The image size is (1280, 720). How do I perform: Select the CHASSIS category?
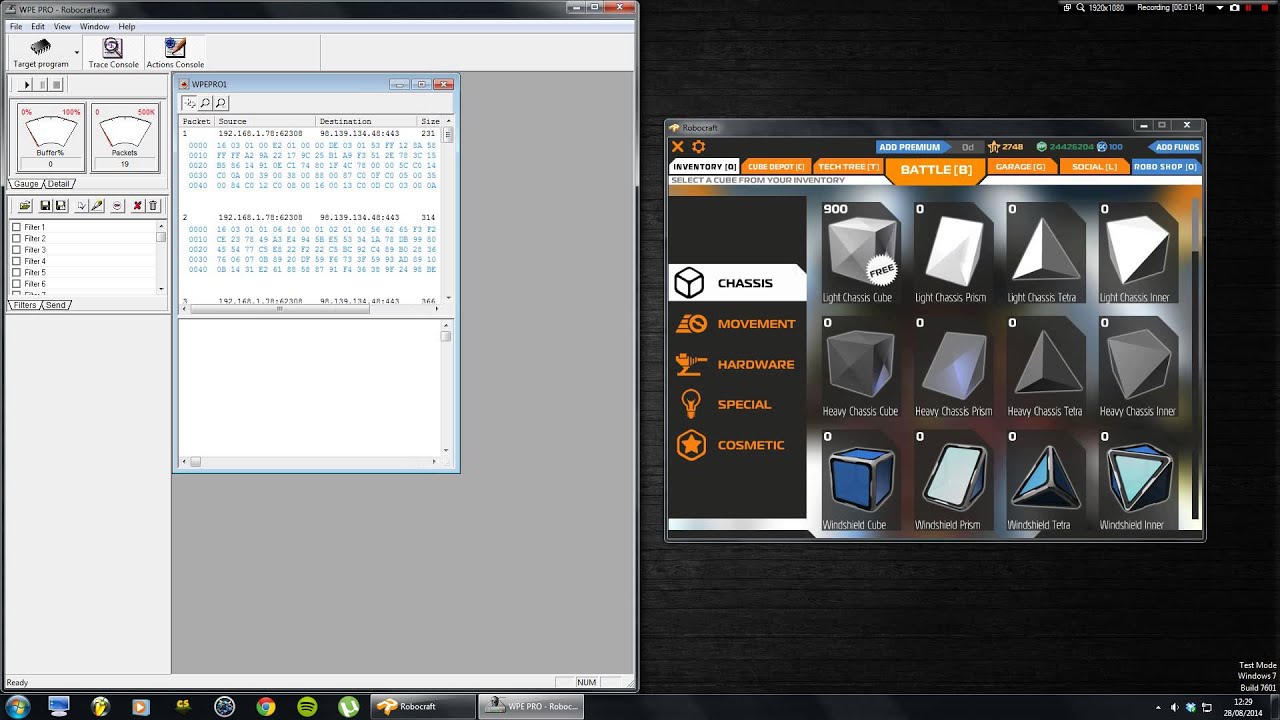click(737, 283)
